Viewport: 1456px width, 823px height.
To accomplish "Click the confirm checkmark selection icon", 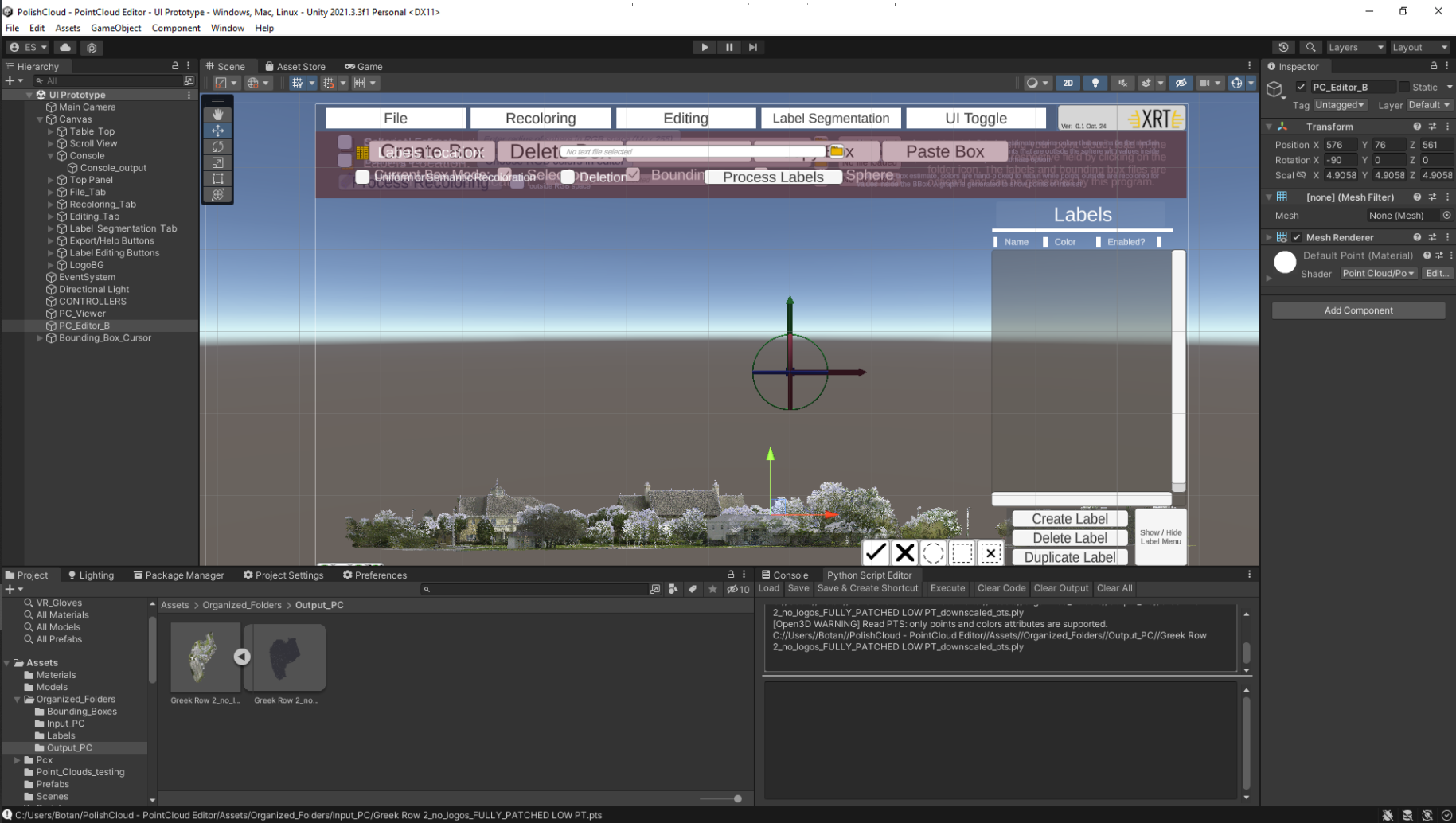I will click(876, 552).
